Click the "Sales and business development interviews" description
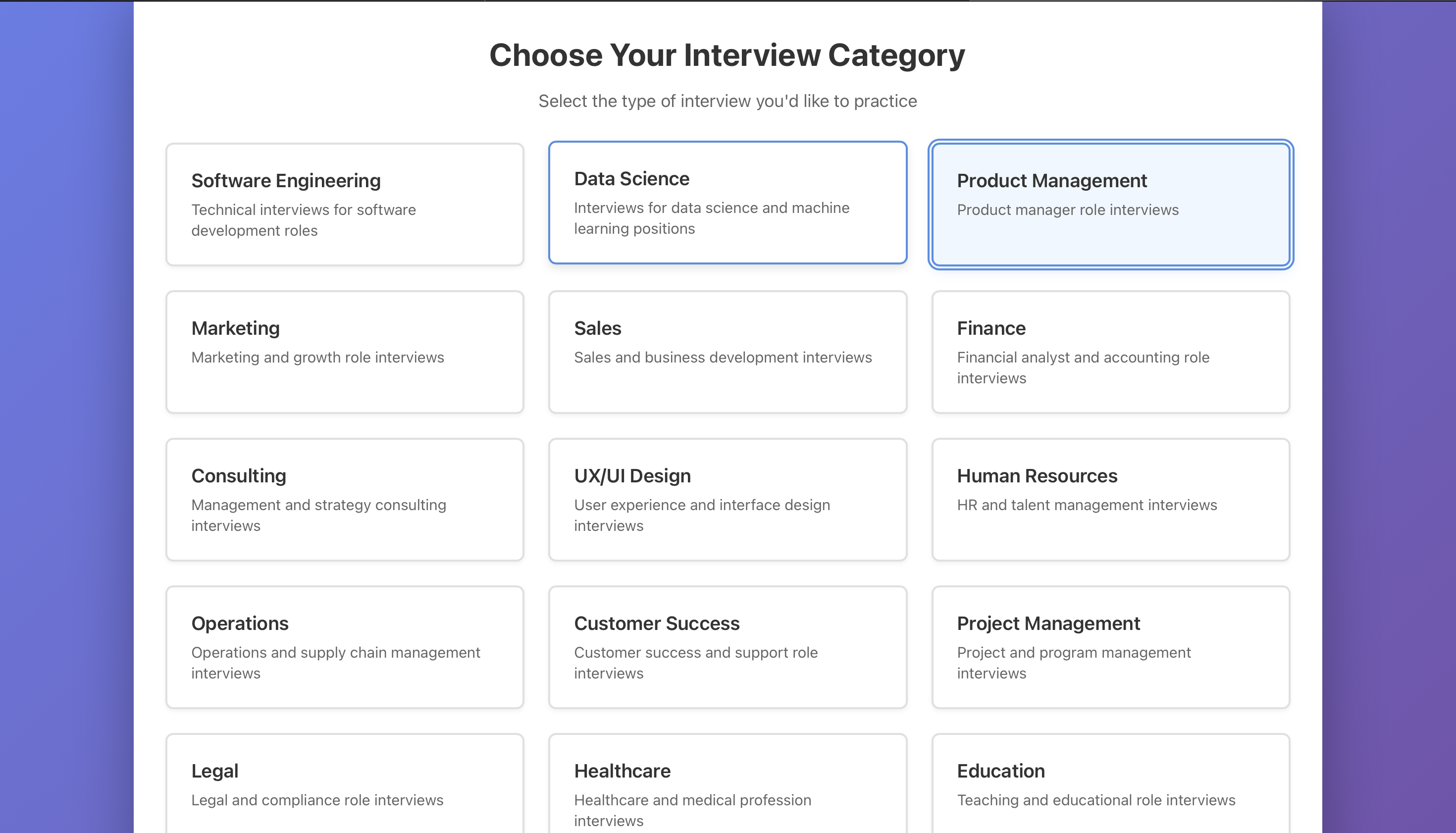The width and height of the screenshot is (1456, 833). 723,358
